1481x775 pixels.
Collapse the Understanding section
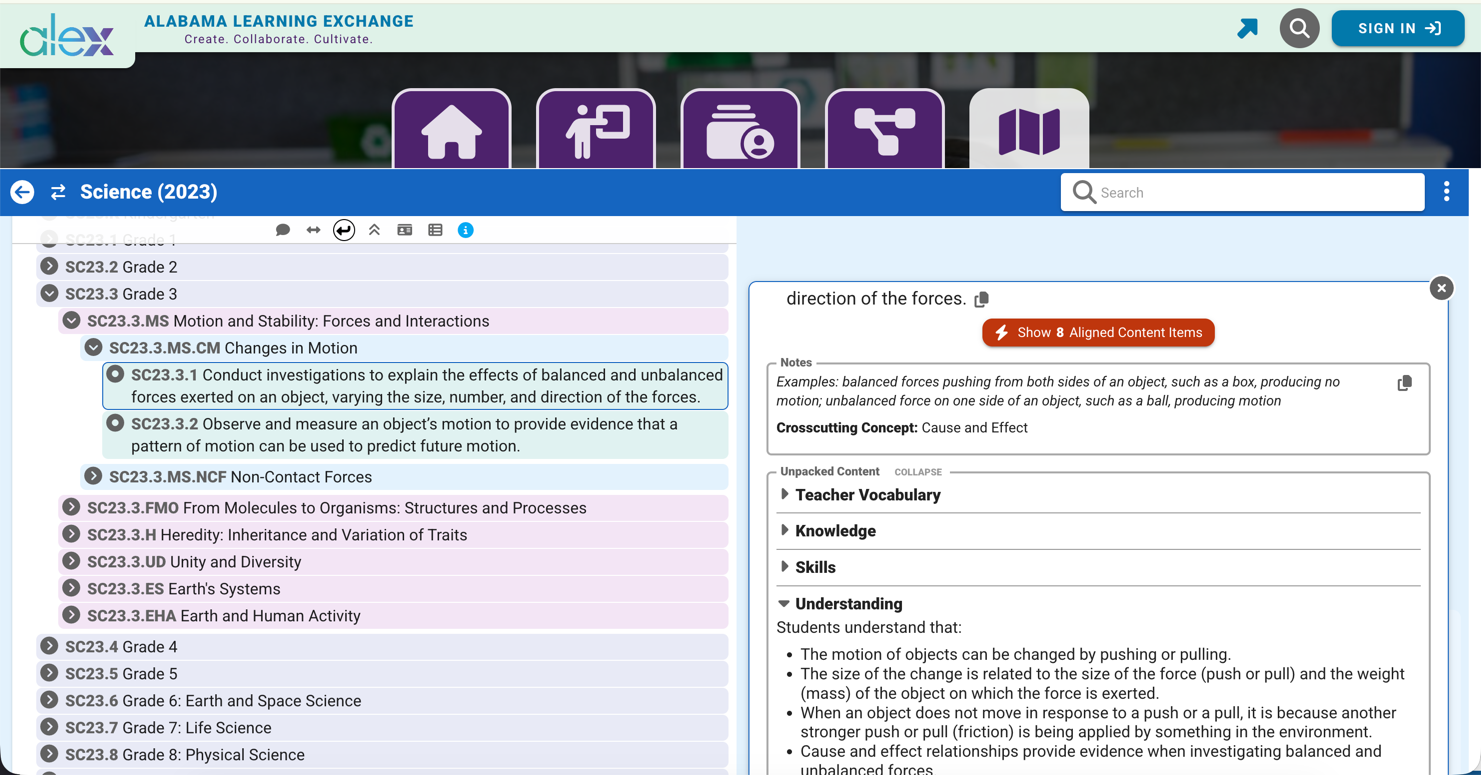(841, 604)
